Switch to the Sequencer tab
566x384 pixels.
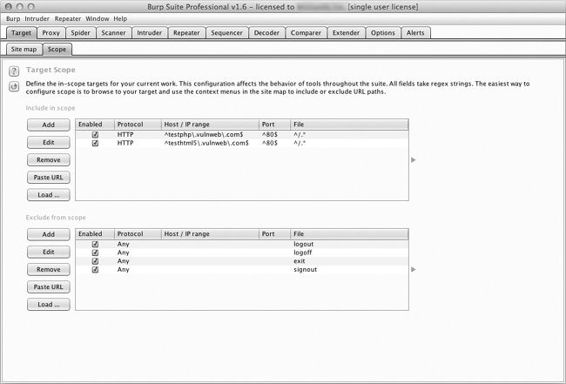click(x=227, y=33)
